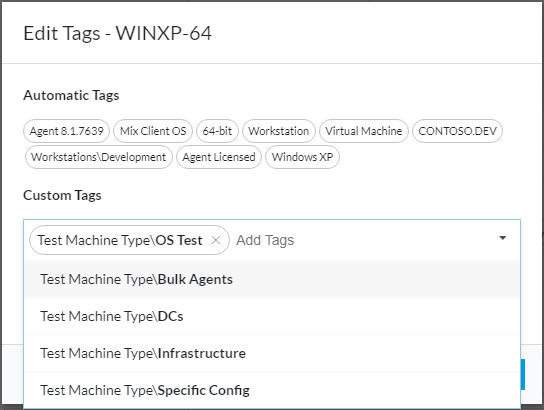
Task: Select Test Machine Type\Specific Config option
Action: (272, 390)
